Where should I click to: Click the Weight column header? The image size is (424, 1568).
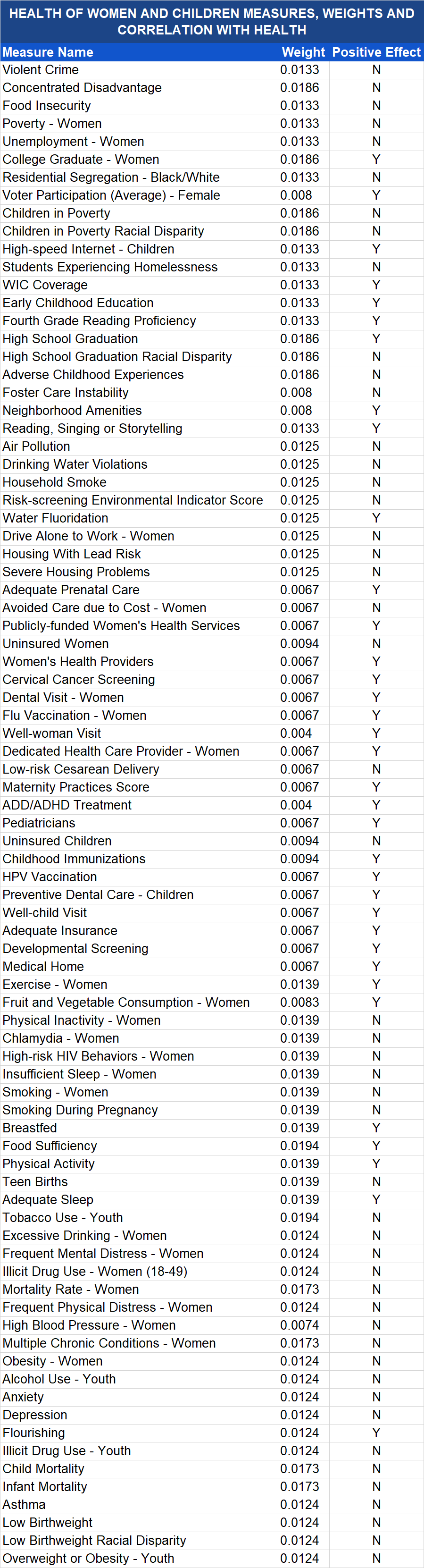(304, 52)
